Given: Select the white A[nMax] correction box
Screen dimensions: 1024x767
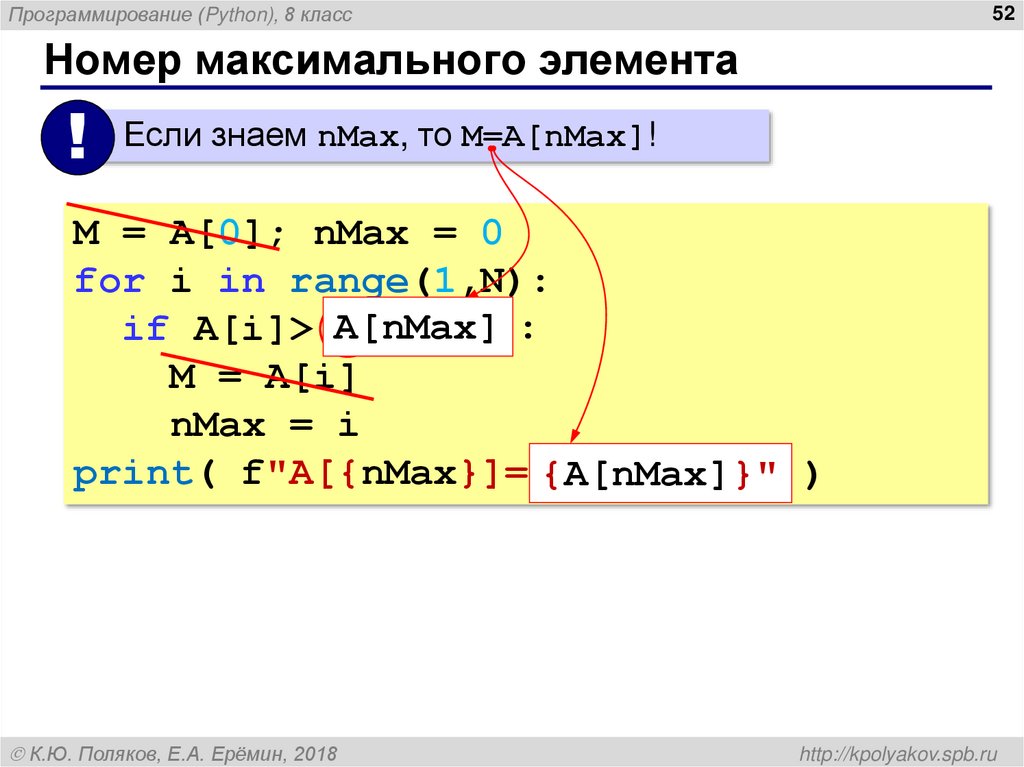Looking at the screenshot, I should click(419, 326).
